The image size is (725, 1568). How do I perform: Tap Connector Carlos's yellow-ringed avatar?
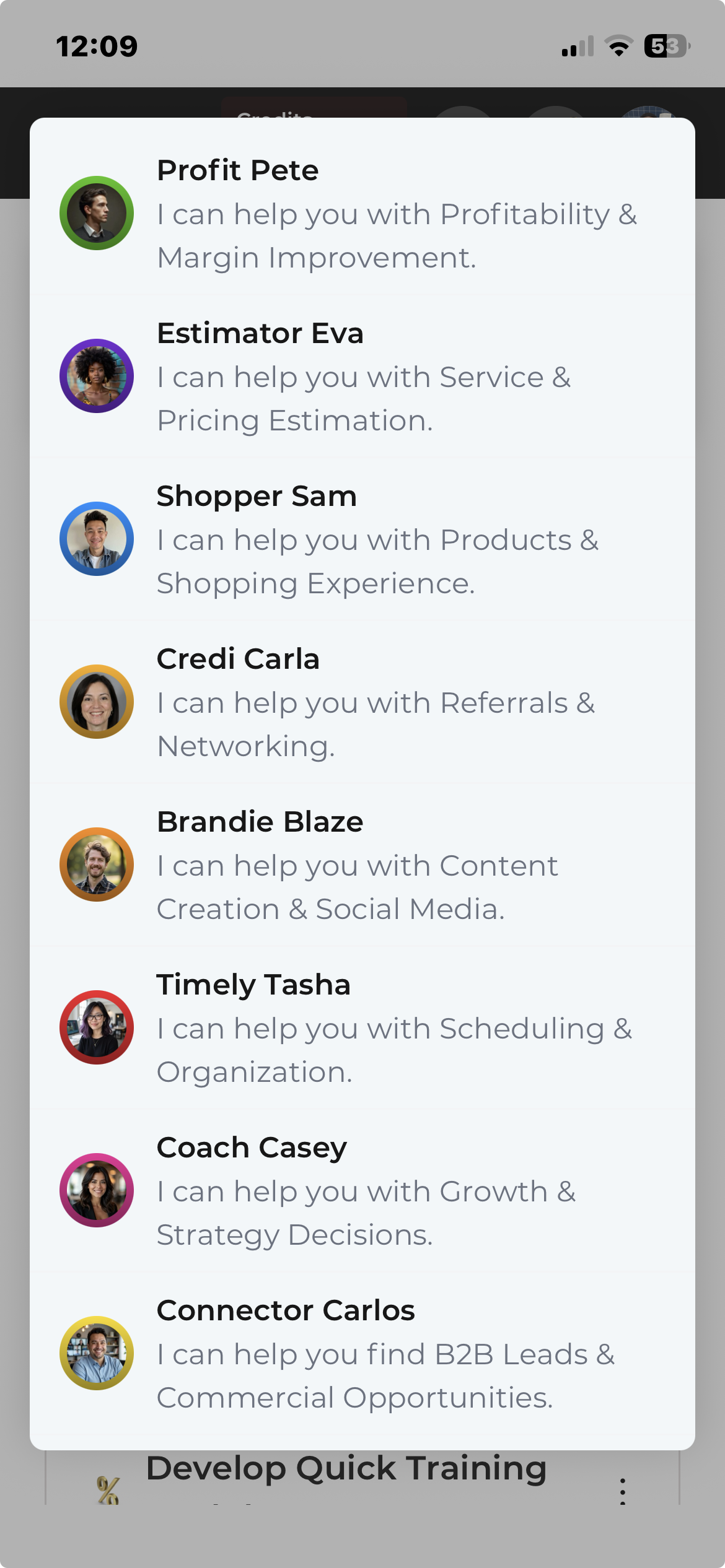point(97,1353)
